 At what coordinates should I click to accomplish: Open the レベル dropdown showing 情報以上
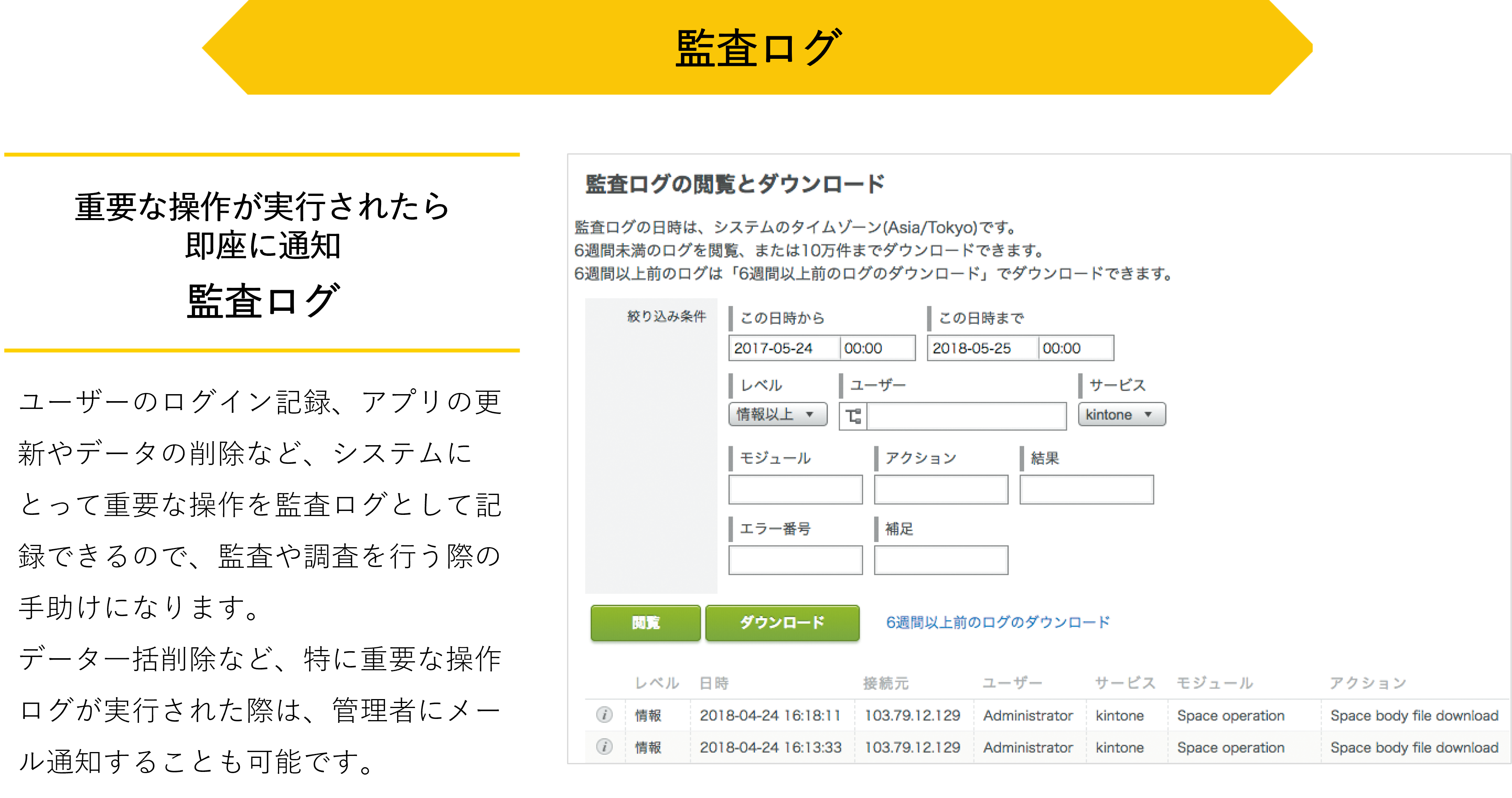777,414
